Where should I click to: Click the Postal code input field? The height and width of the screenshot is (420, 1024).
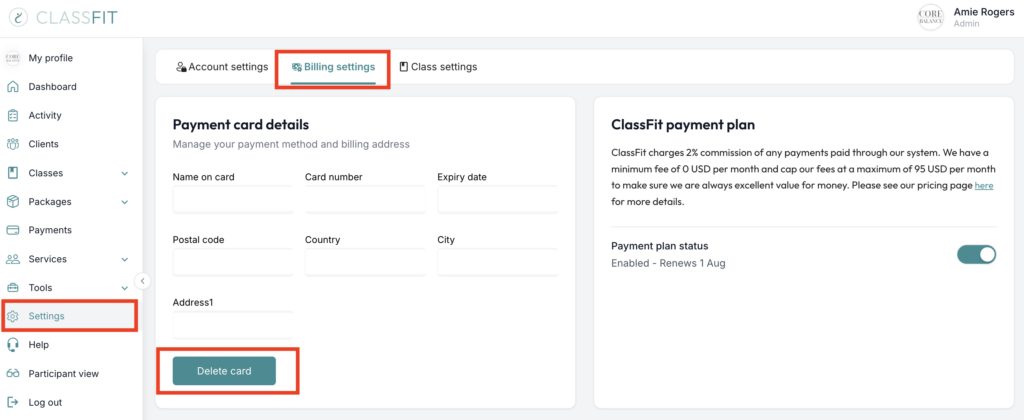point(232,262)
